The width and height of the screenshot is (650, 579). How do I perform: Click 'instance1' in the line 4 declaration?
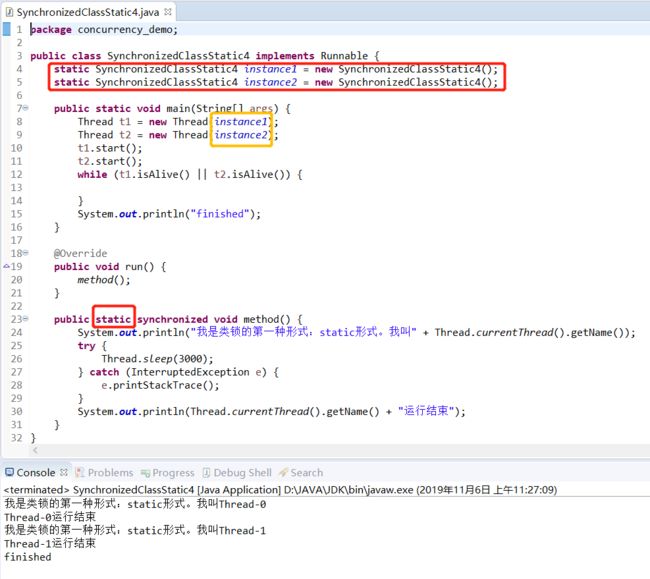pyautogui.click(x=270, y=69)
